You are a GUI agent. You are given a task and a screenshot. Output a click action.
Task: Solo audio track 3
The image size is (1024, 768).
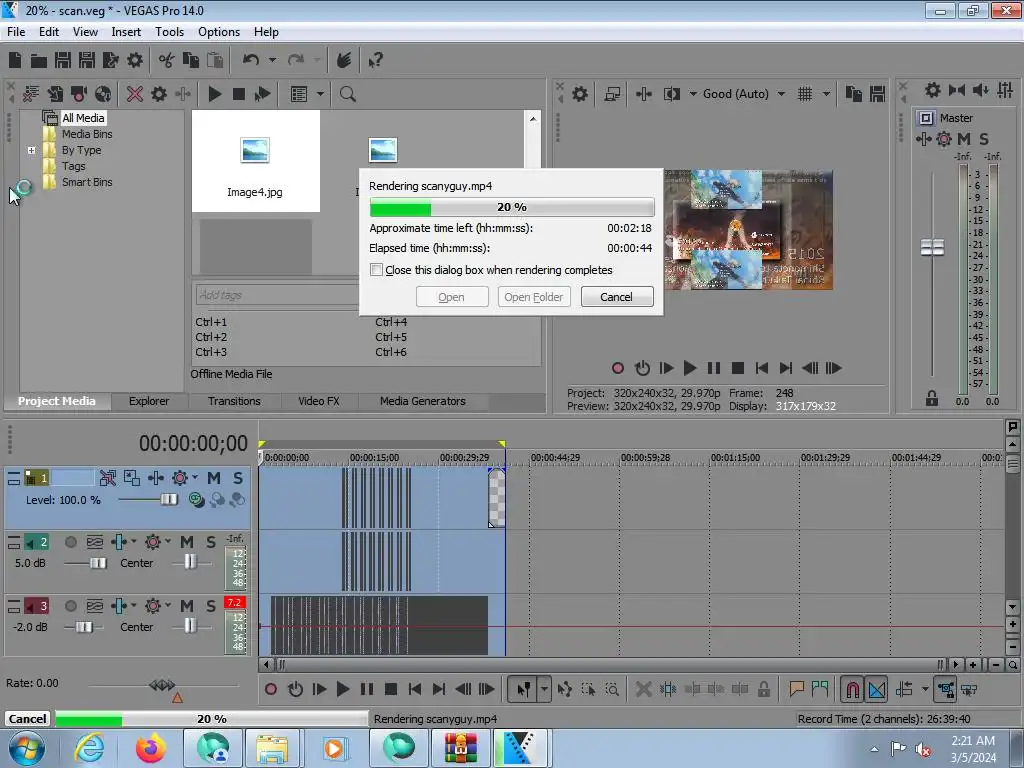click(210, 606)
